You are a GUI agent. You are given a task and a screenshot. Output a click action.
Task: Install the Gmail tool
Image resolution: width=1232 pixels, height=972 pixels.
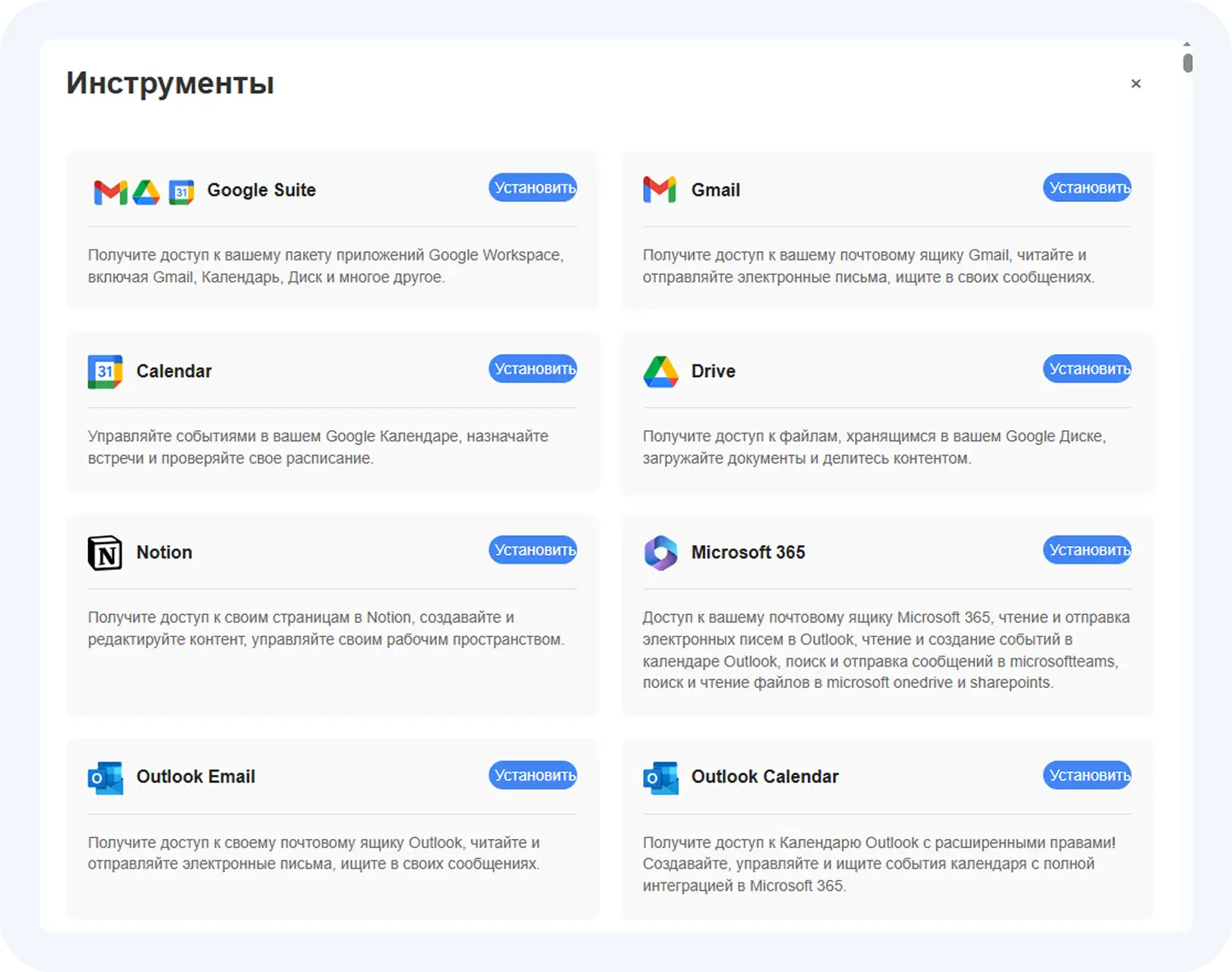(x=1087, y=188)
